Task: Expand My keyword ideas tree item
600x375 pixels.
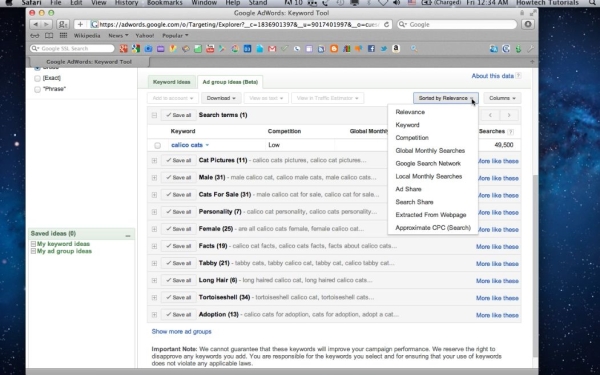Action: pyautogui.click(x=33, y=244)
